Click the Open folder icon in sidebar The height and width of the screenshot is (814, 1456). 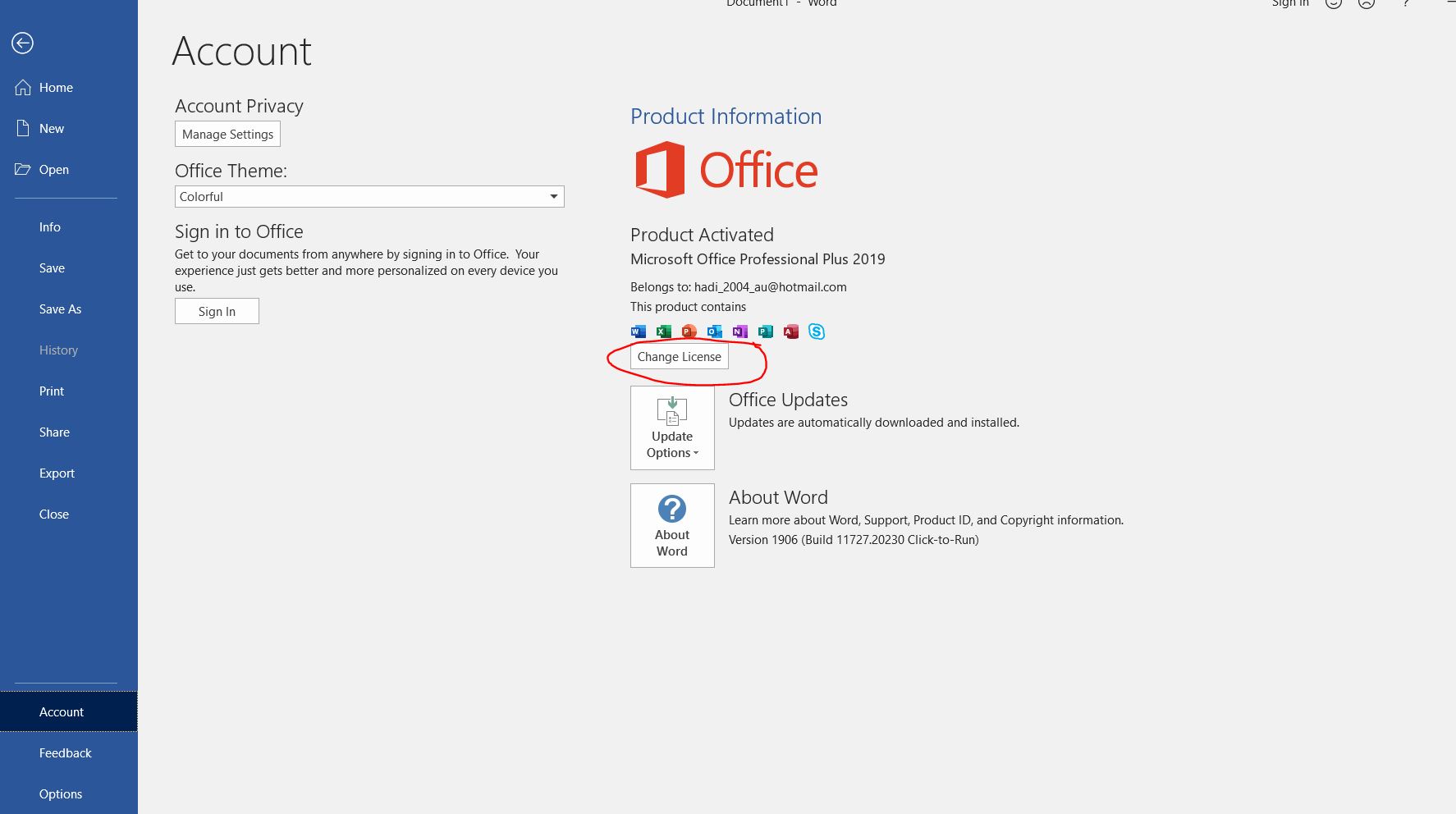coord(23,170)
